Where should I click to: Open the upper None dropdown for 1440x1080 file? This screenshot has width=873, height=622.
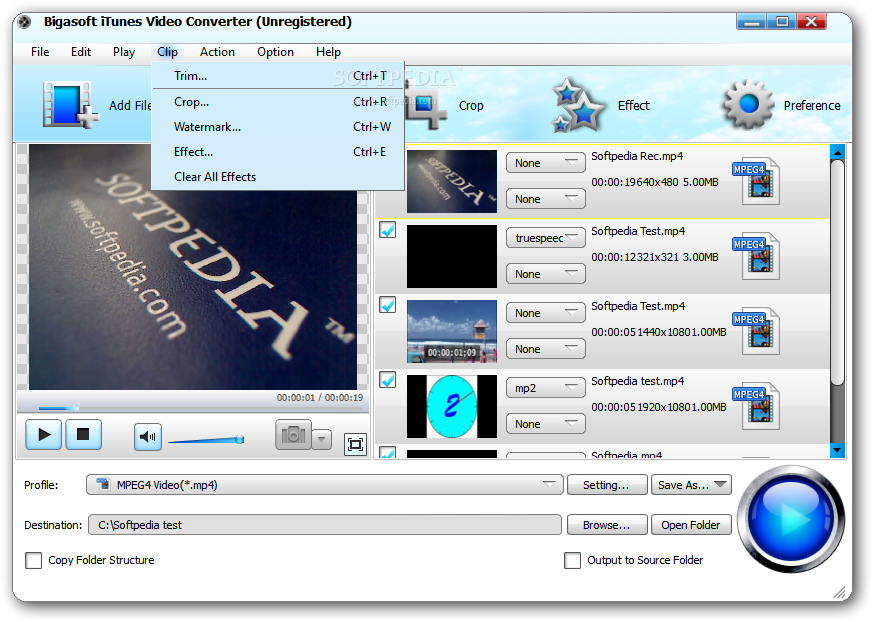(546, 313)
